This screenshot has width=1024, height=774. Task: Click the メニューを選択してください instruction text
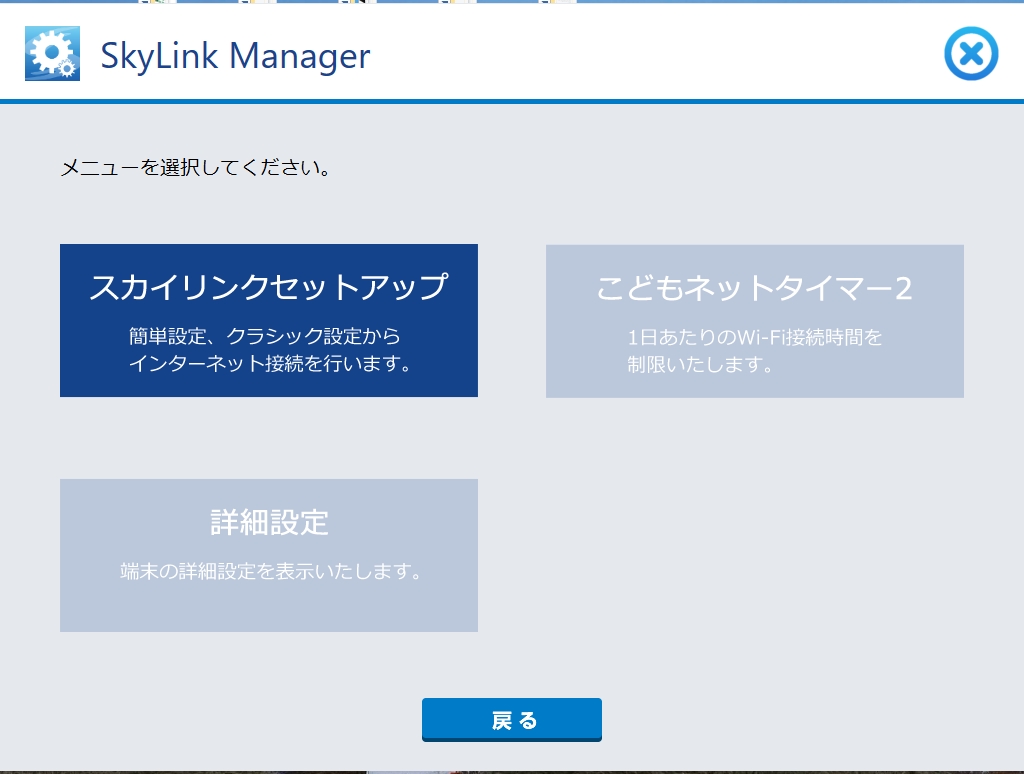point(196,167)
